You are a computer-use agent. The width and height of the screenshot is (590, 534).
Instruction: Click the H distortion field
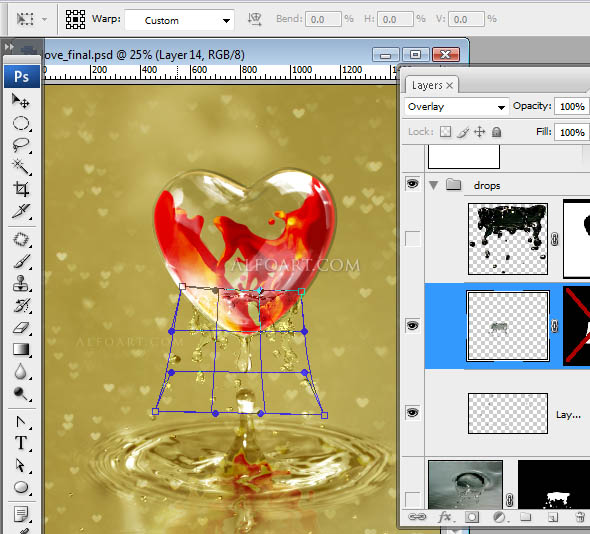(x=395, y=19)
